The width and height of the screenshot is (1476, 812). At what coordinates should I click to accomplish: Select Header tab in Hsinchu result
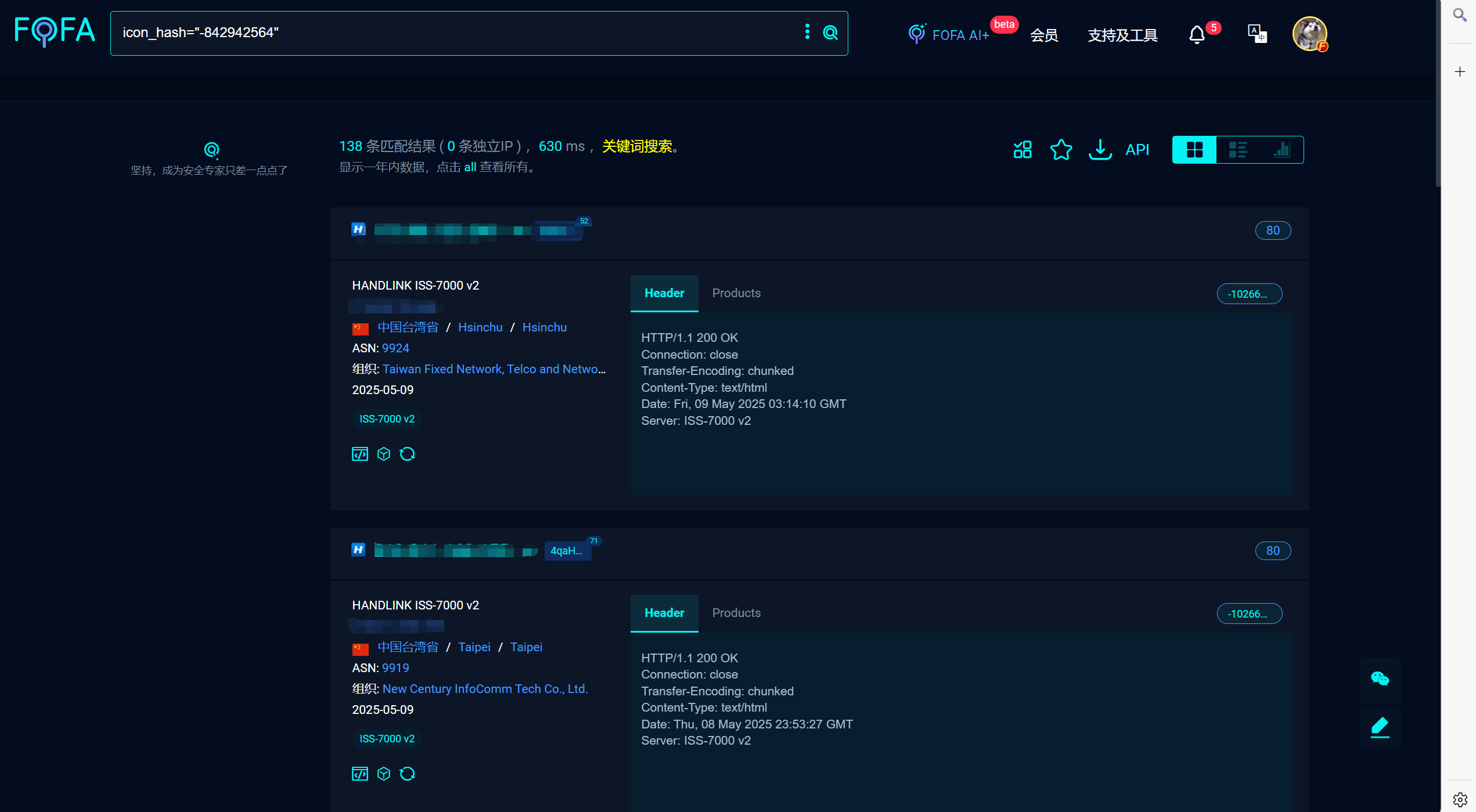(x=664, y=293)
